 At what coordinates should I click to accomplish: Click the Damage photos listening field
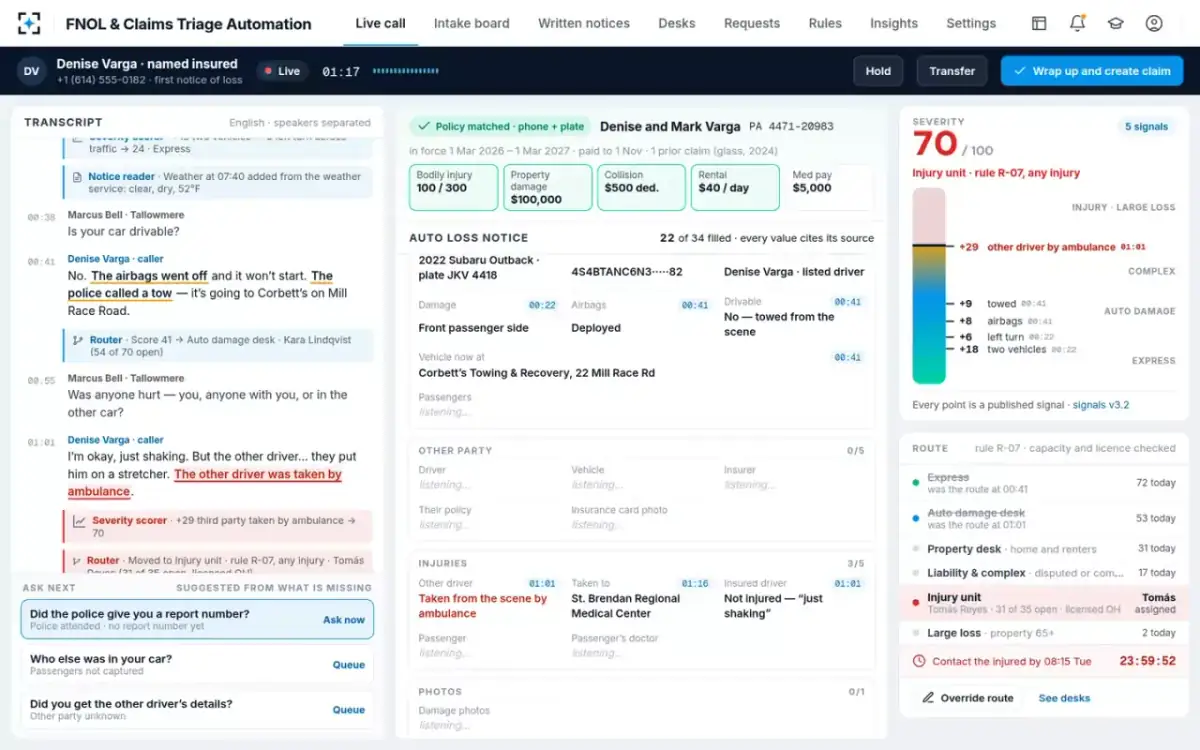pyautogui.click(x=446, y=726)
